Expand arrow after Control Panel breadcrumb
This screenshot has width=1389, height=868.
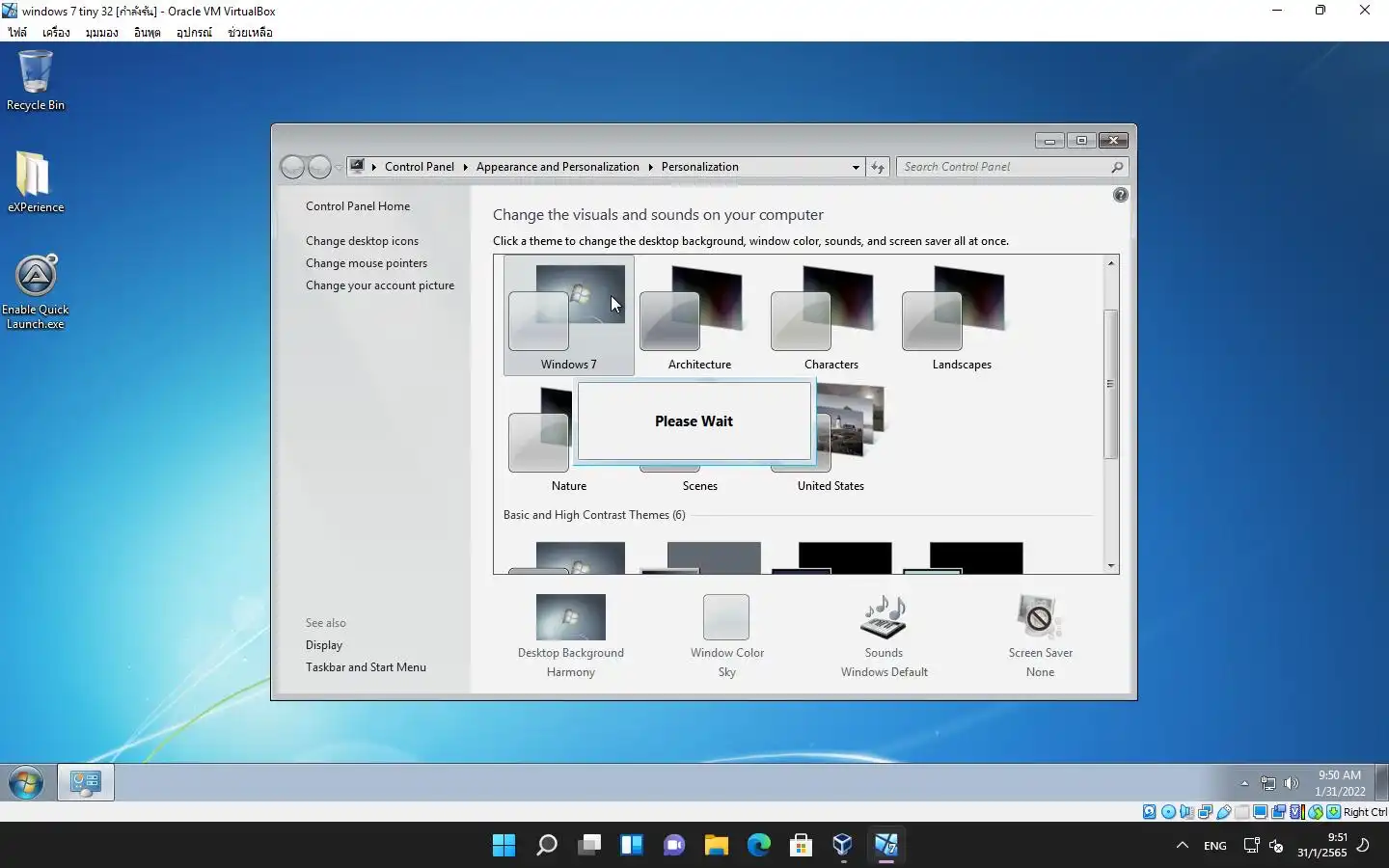(465, 167)
